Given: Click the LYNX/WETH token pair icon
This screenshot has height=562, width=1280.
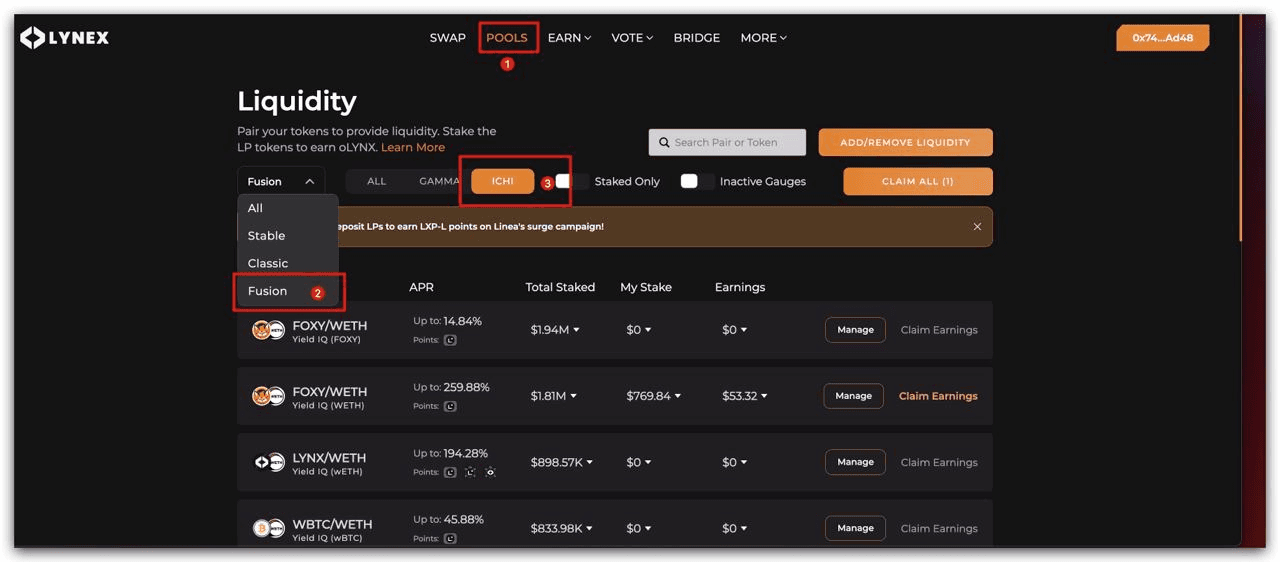Looking at the screenshot, I should 268,462.
